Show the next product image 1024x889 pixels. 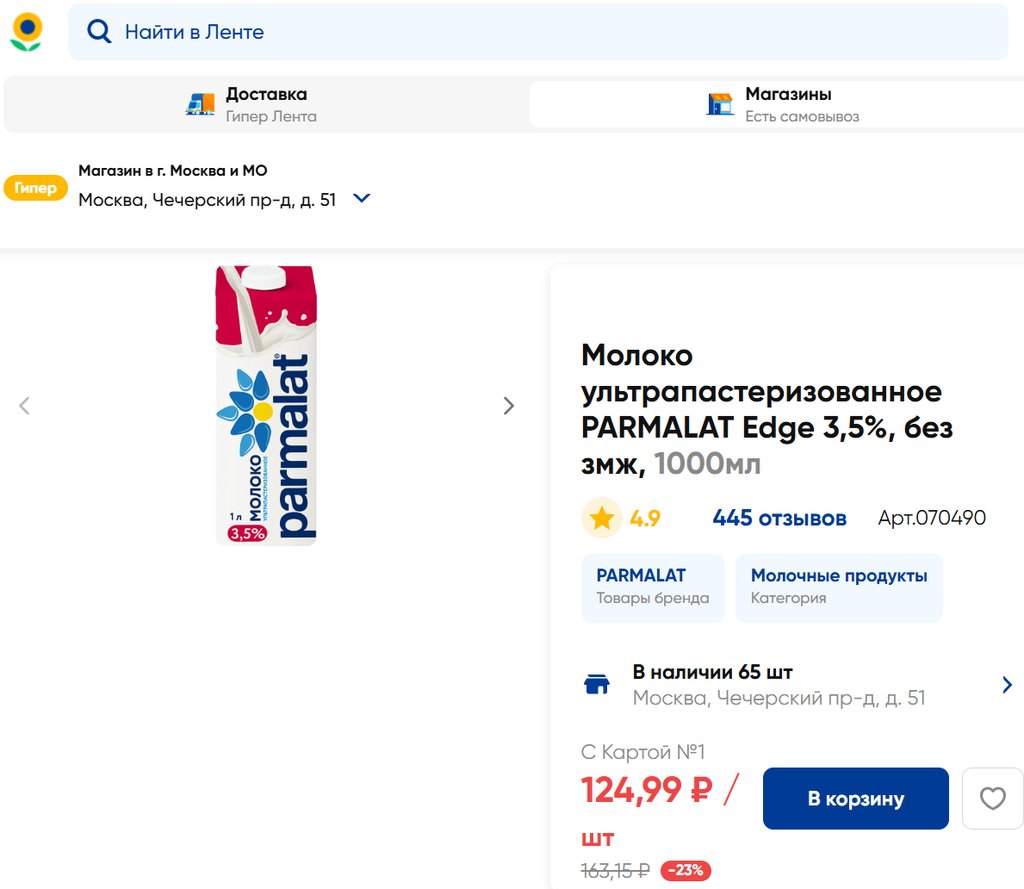pos(509,406)
